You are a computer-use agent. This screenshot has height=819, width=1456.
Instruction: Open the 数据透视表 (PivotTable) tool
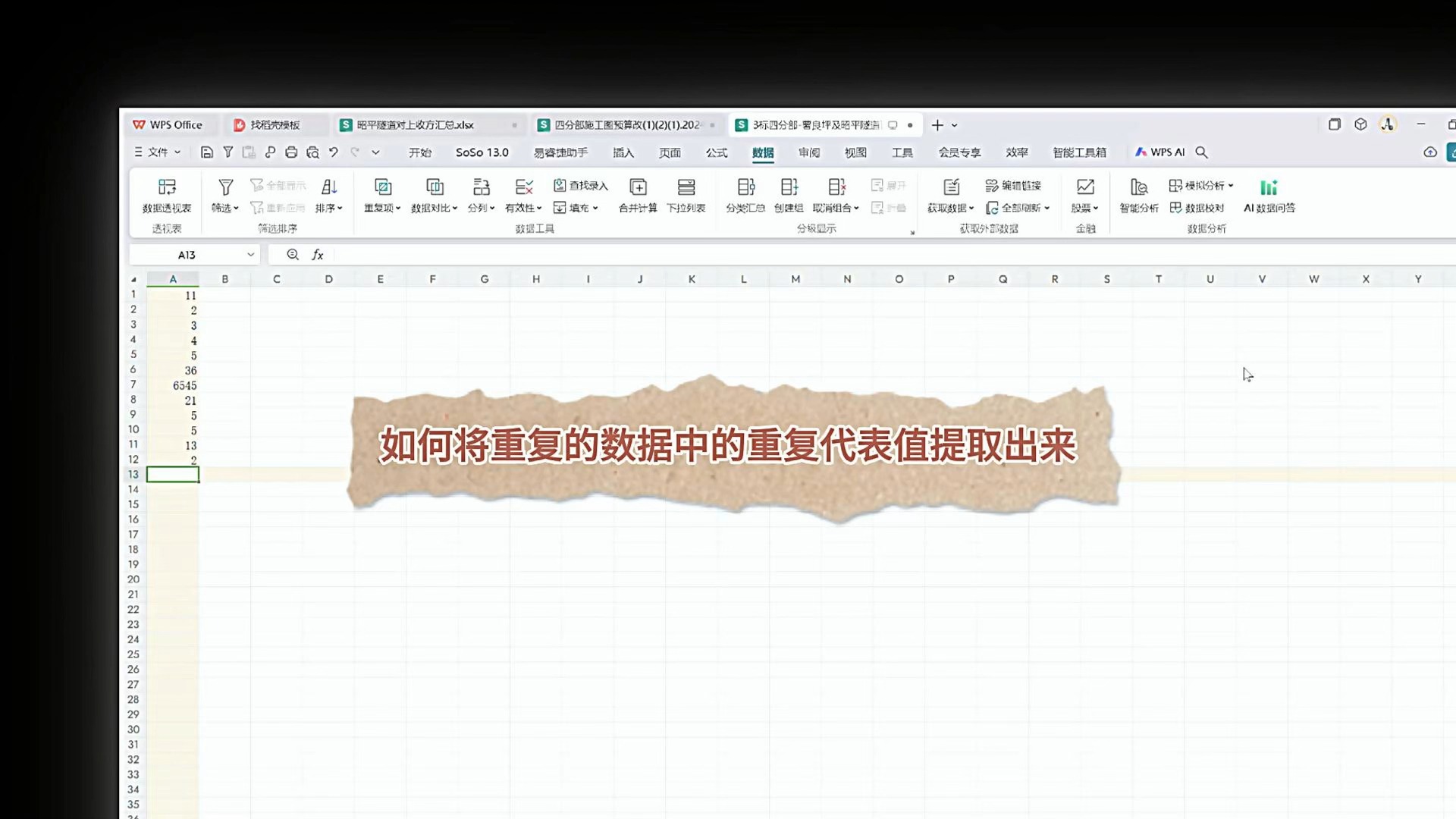[x=166, y=195]
